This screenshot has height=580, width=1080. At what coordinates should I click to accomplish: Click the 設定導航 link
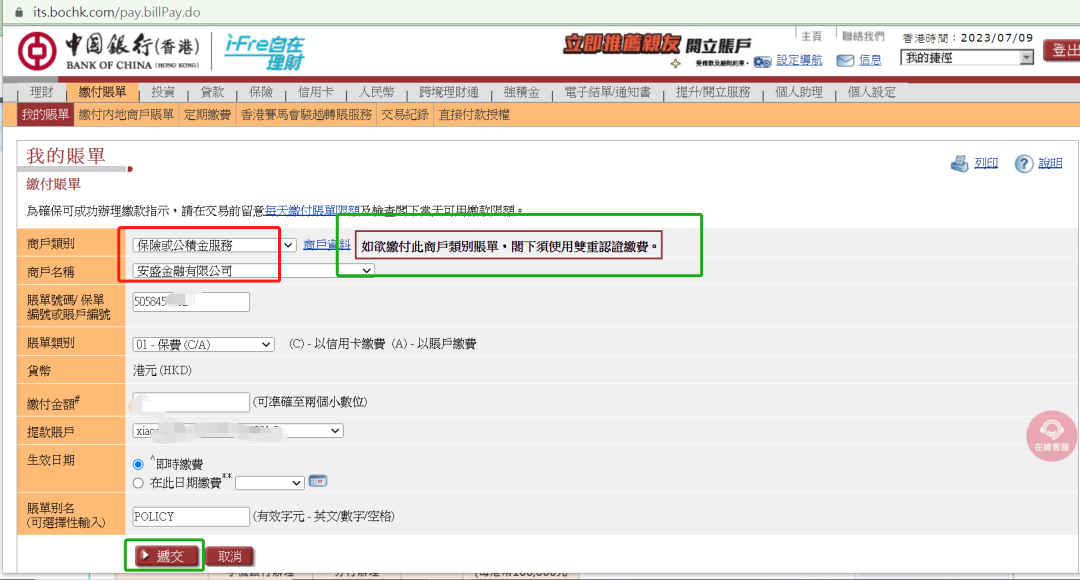pos(799,60)
